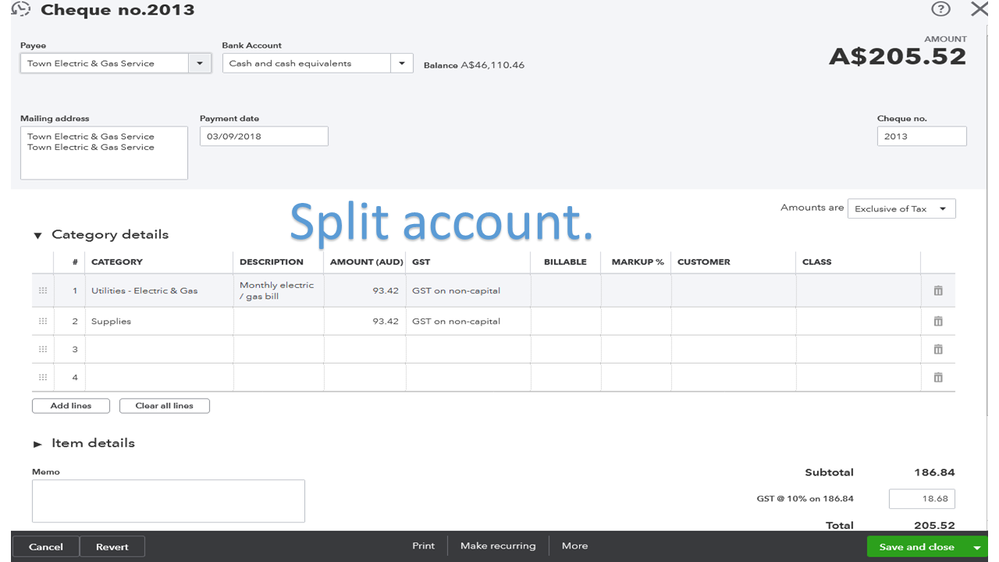The image size is (999, 562).
Task: Open the Payee dropdown arrow
Action: point(199,63)
